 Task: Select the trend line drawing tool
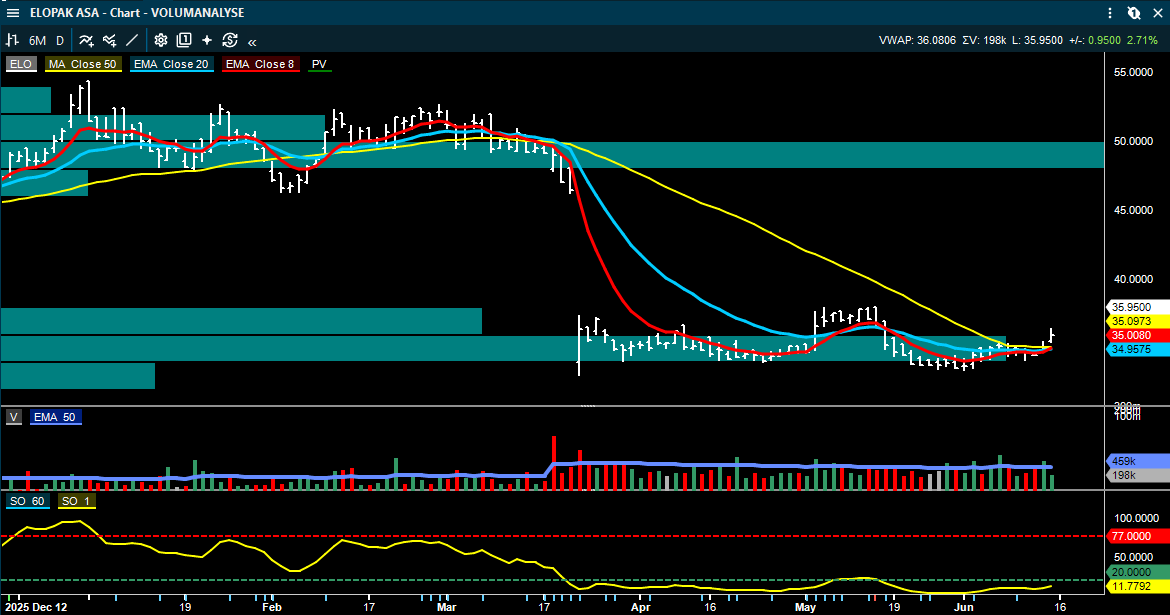tap(132, 40)
